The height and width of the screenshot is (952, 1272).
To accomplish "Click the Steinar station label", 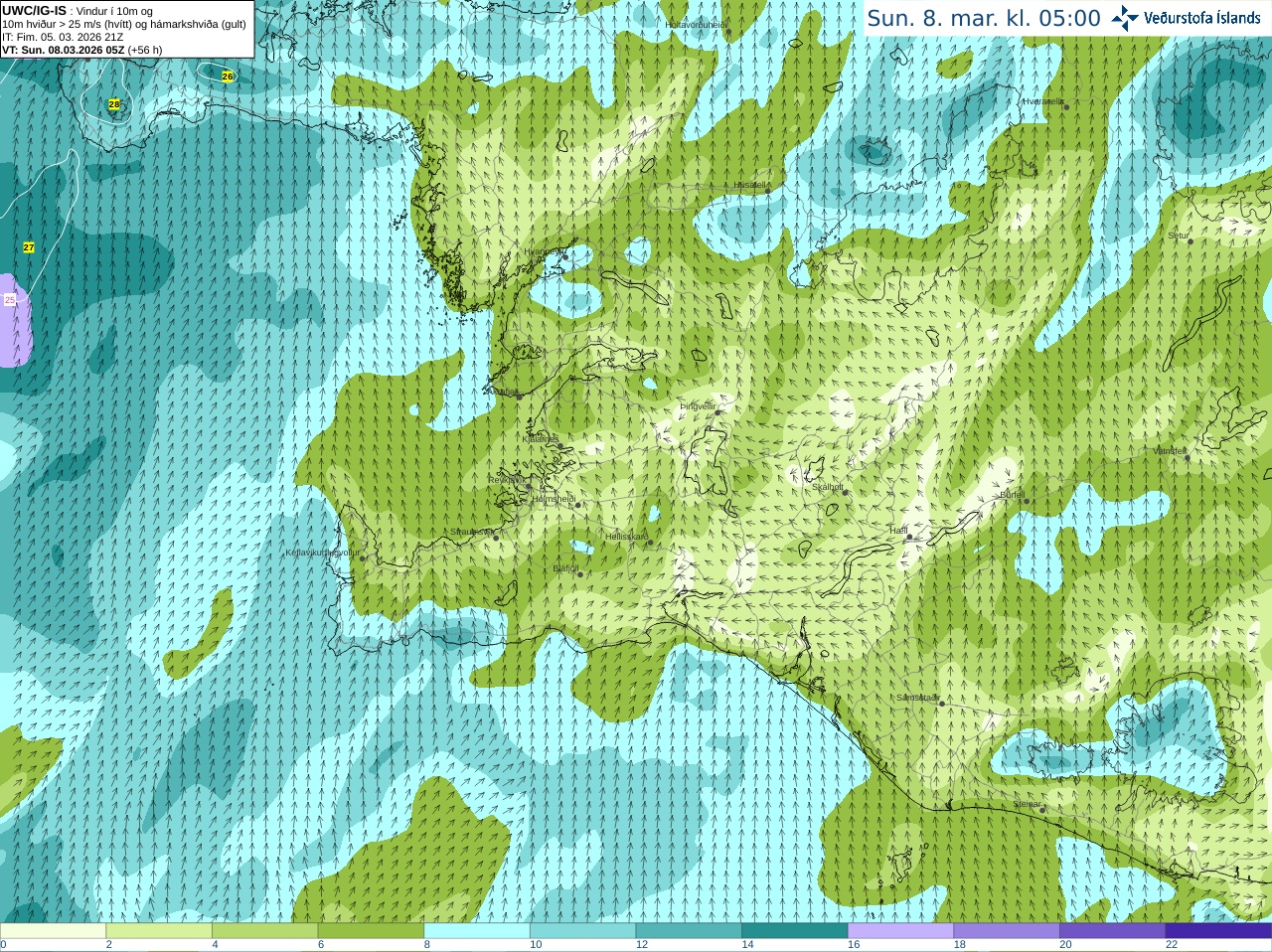I will coord(1027,804).
